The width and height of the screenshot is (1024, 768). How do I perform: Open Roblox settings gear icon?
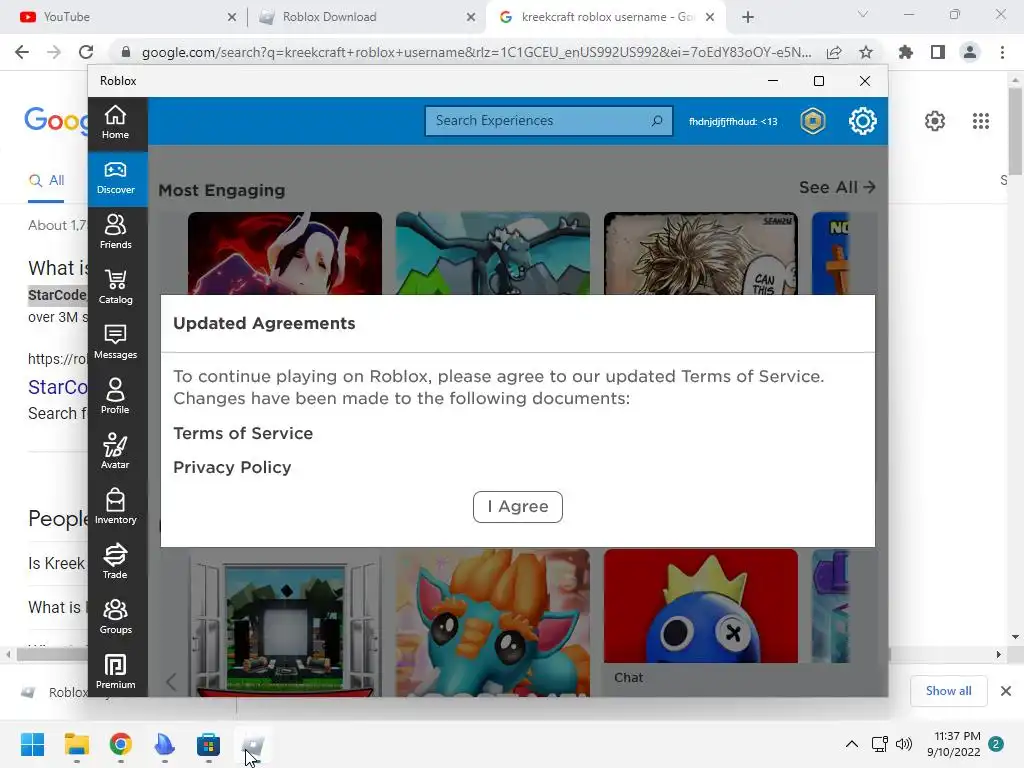(863, 121)
